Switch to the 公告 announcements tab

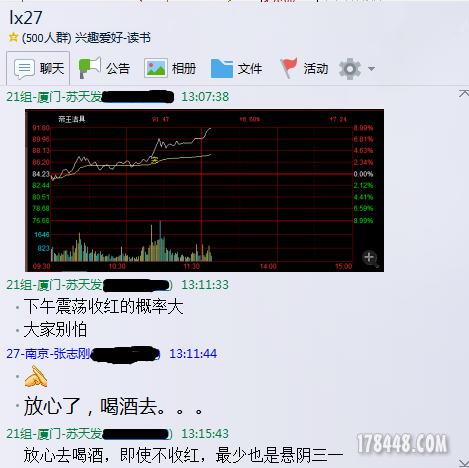104,68
